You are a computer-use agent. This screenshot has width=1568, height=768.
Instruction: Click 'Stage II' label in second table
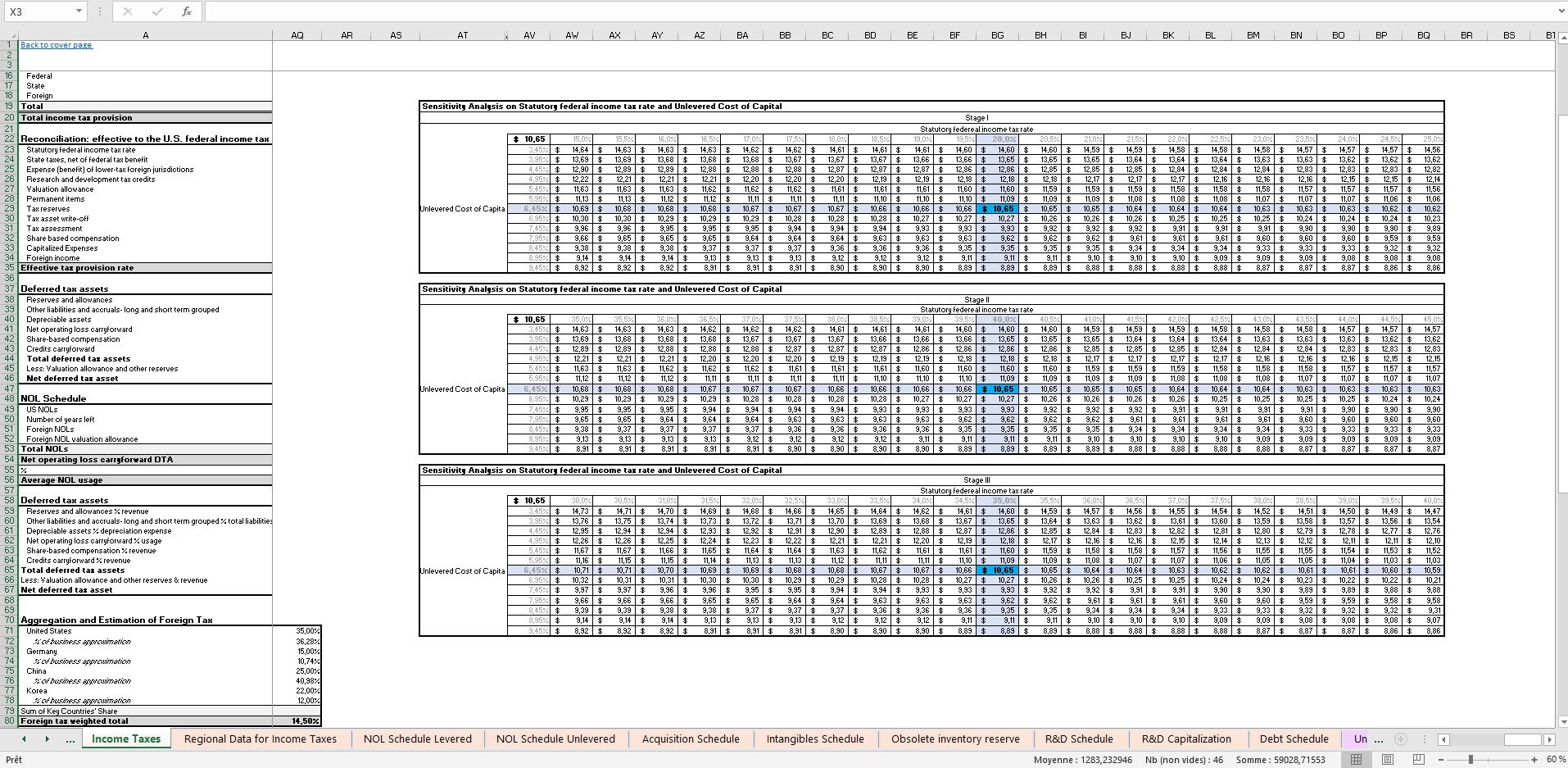tap(977, 300)
